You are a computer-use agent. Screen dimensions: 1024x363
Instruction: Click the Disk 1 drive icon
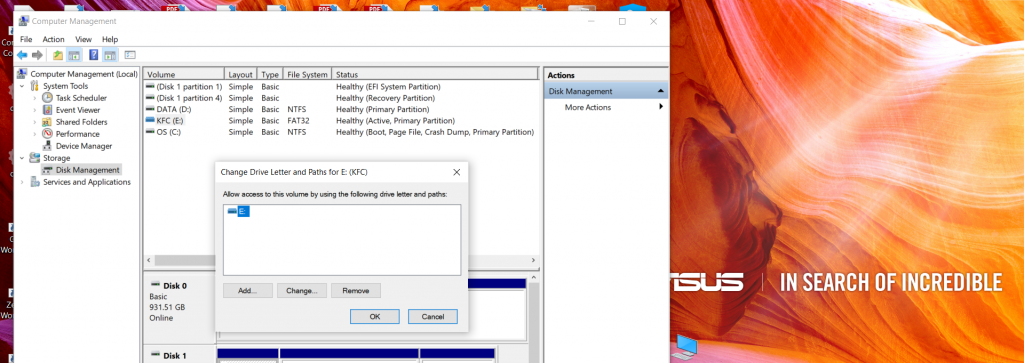pyautogui.click(x=155, y=355)
